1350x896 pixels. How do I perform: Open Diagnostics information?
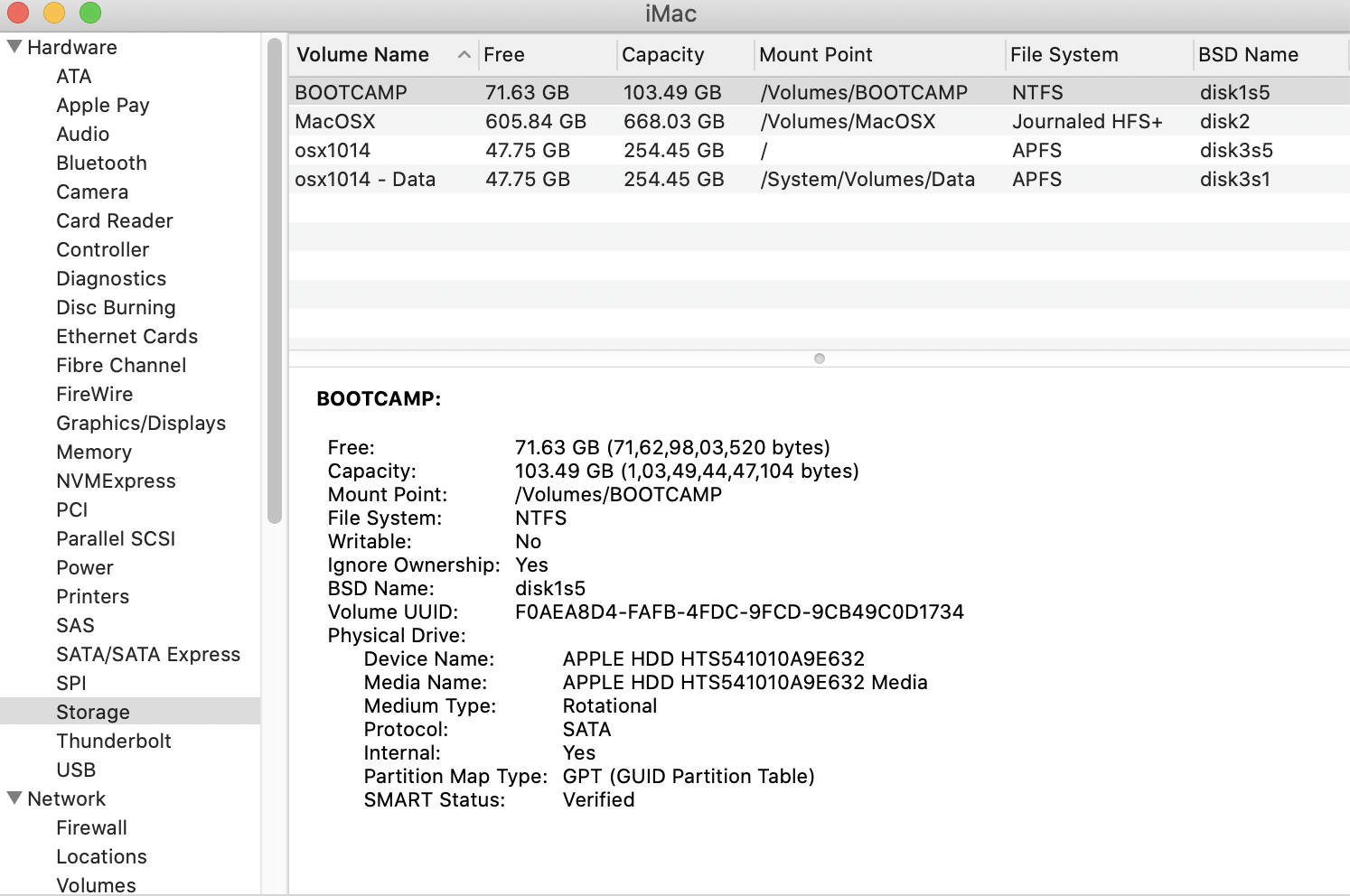(111, 278)
